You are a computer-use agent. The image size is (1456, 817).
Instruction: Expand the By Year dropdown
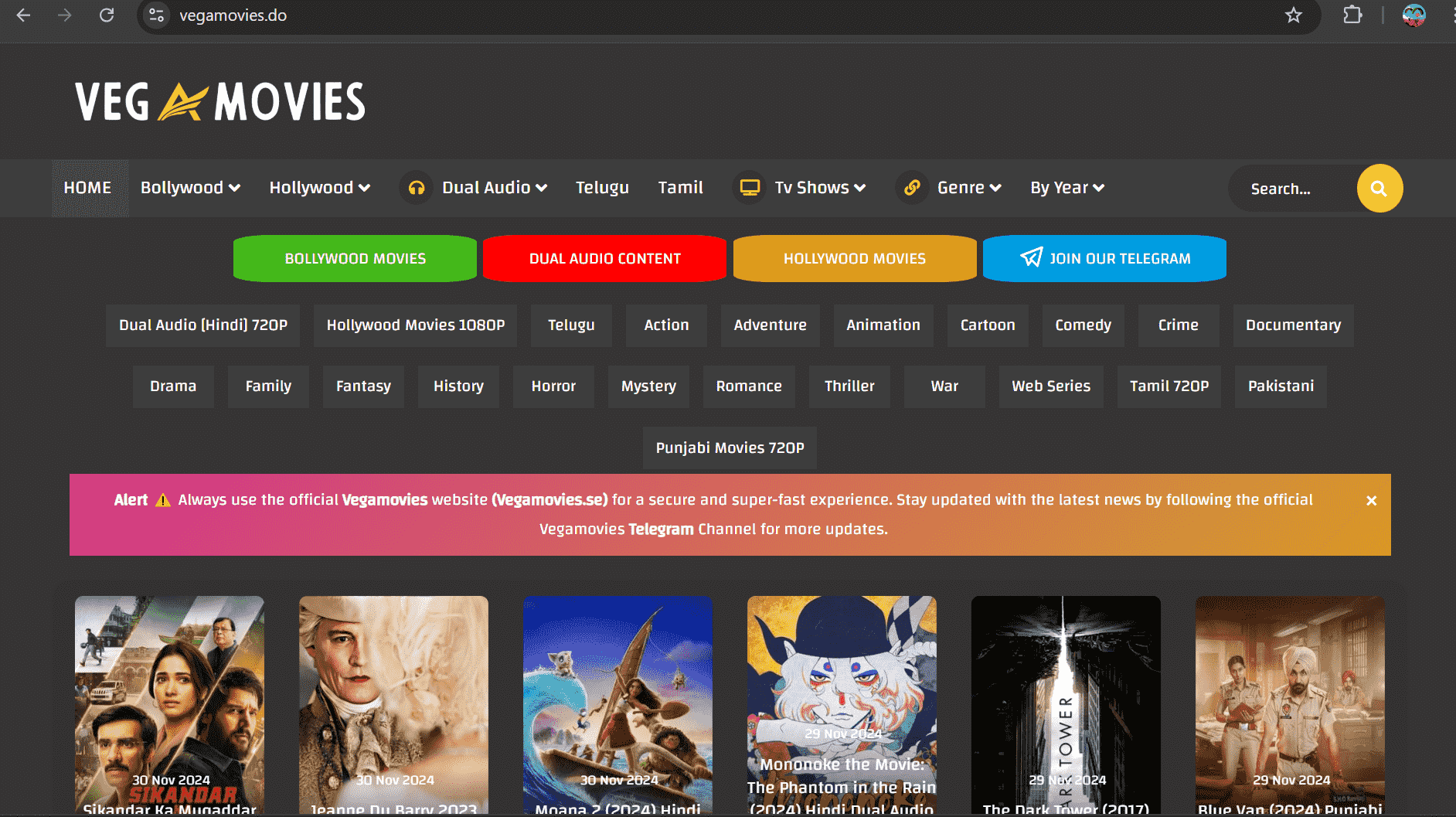tap(1067, 188)
